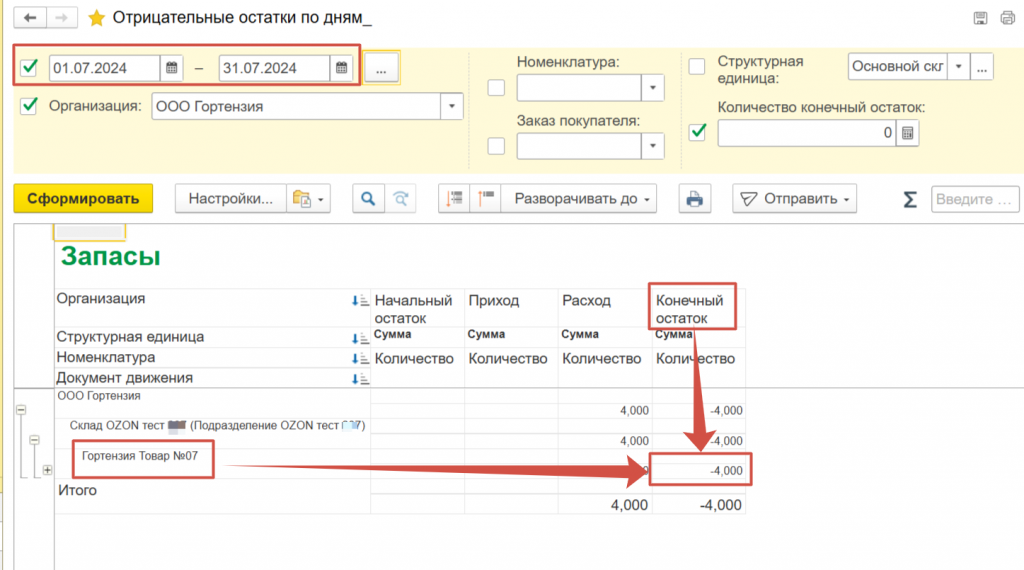Click the find magnifier icon
Image resolution: width=1024 pixels, height=570 pixels.
point(368,199)
